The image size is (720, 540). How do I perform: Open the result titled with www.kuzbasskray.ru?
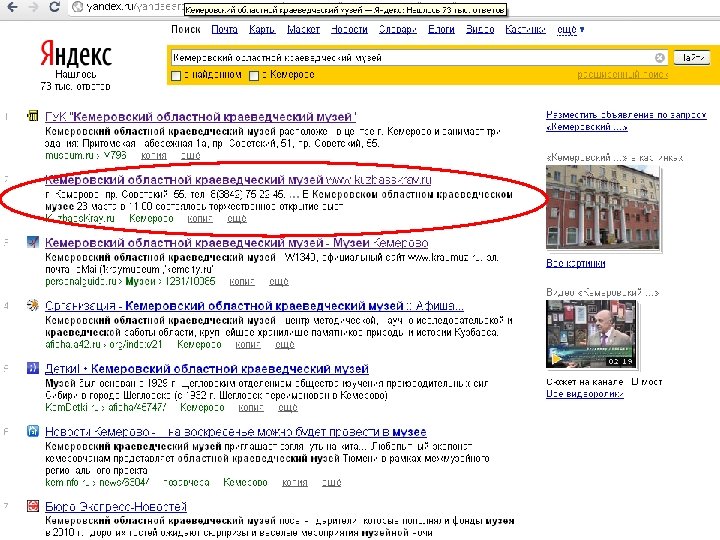coord(238,180)
